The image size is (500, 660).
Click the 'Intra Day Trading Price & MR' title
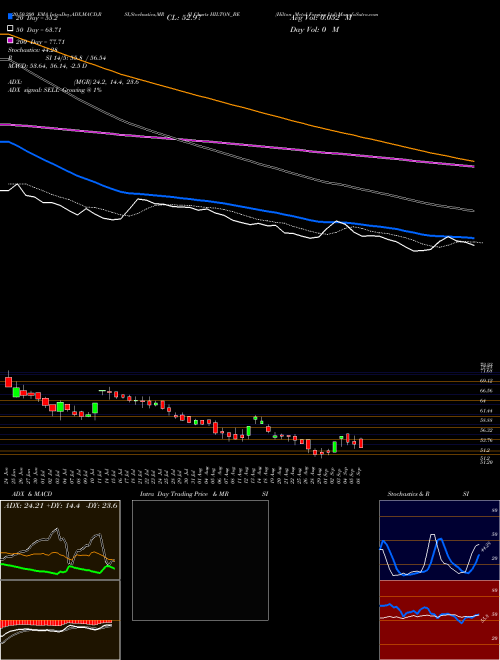tap(184, 494)
